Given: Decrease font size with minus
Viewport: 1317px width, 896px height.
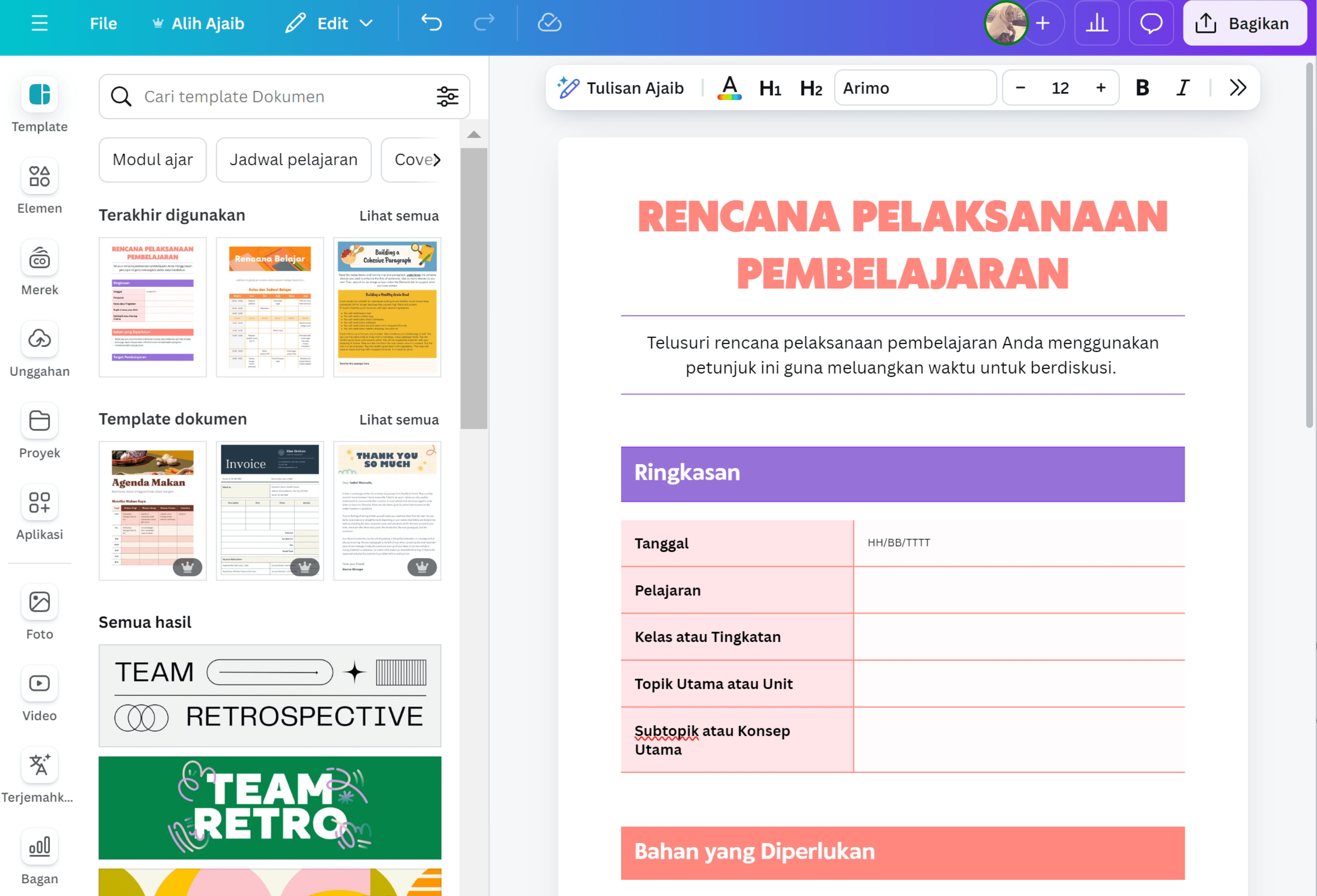Looking at the screenshot, I should point(1020,88).
